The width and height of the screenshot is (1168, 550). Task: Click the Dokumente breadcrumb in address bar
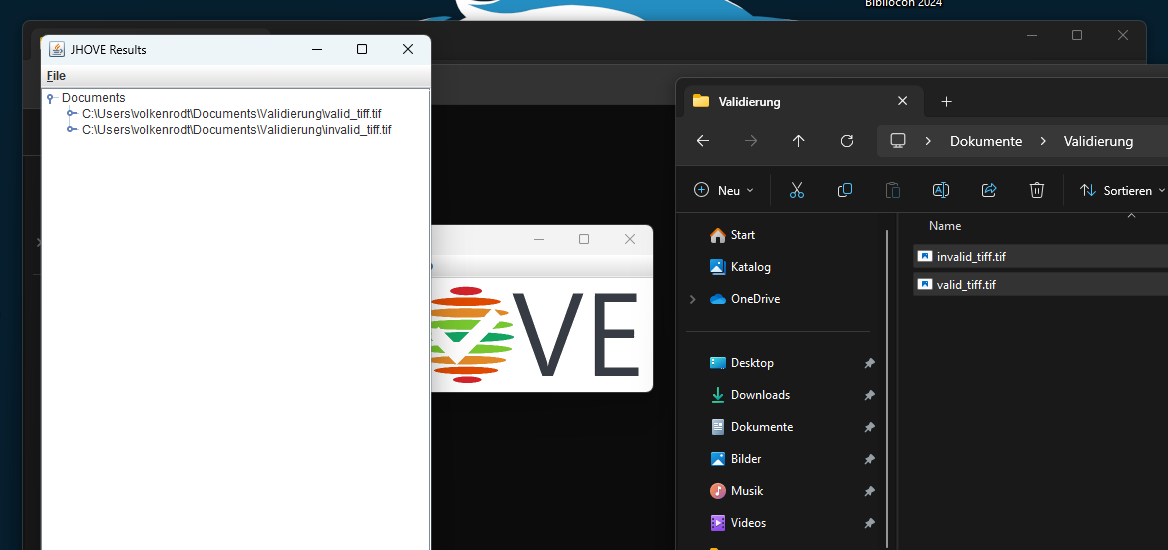click(x=985, y=141)
